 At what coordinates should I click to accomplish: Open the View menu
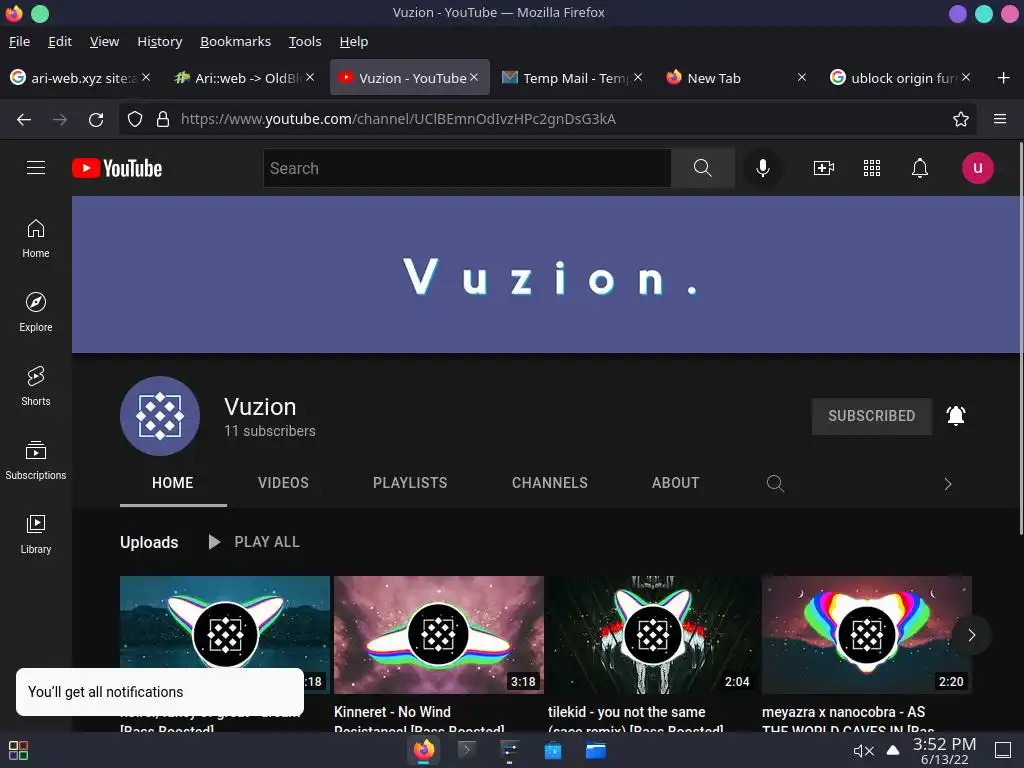point(104,41)
